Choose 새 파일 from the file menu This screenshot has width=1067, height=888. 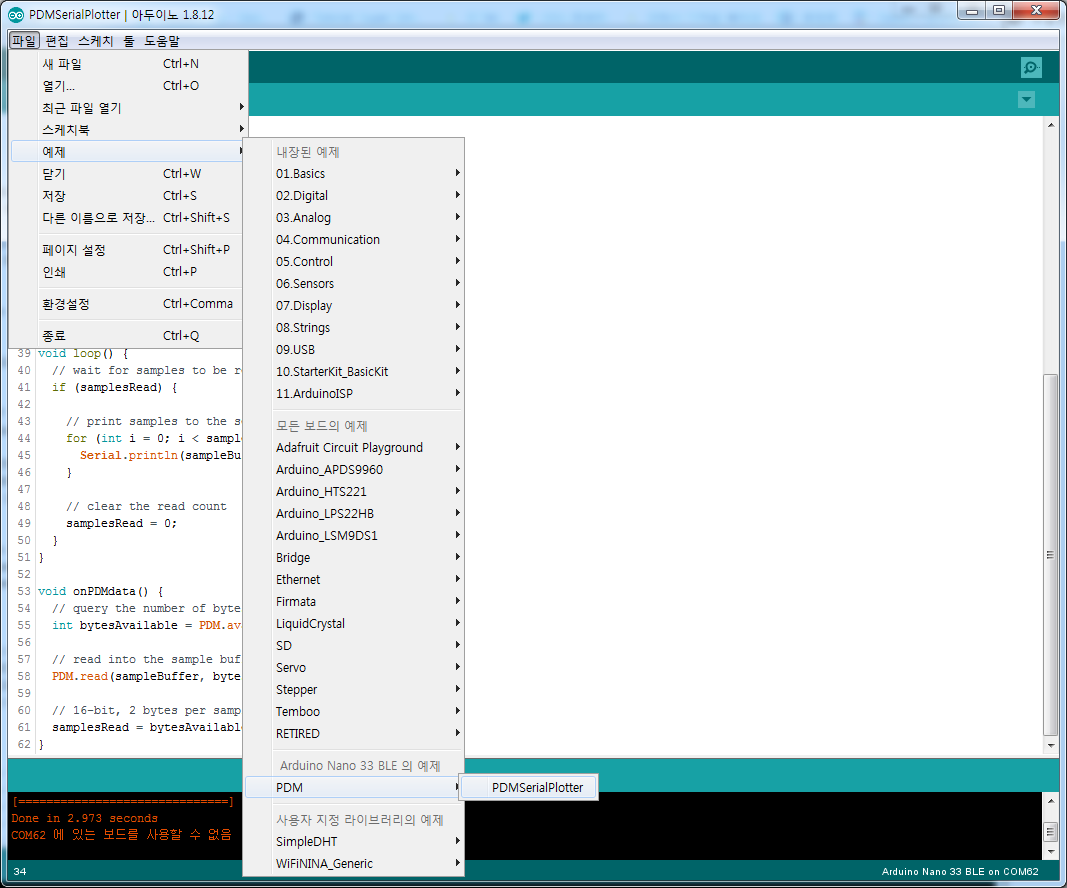[x=128, y=64]
